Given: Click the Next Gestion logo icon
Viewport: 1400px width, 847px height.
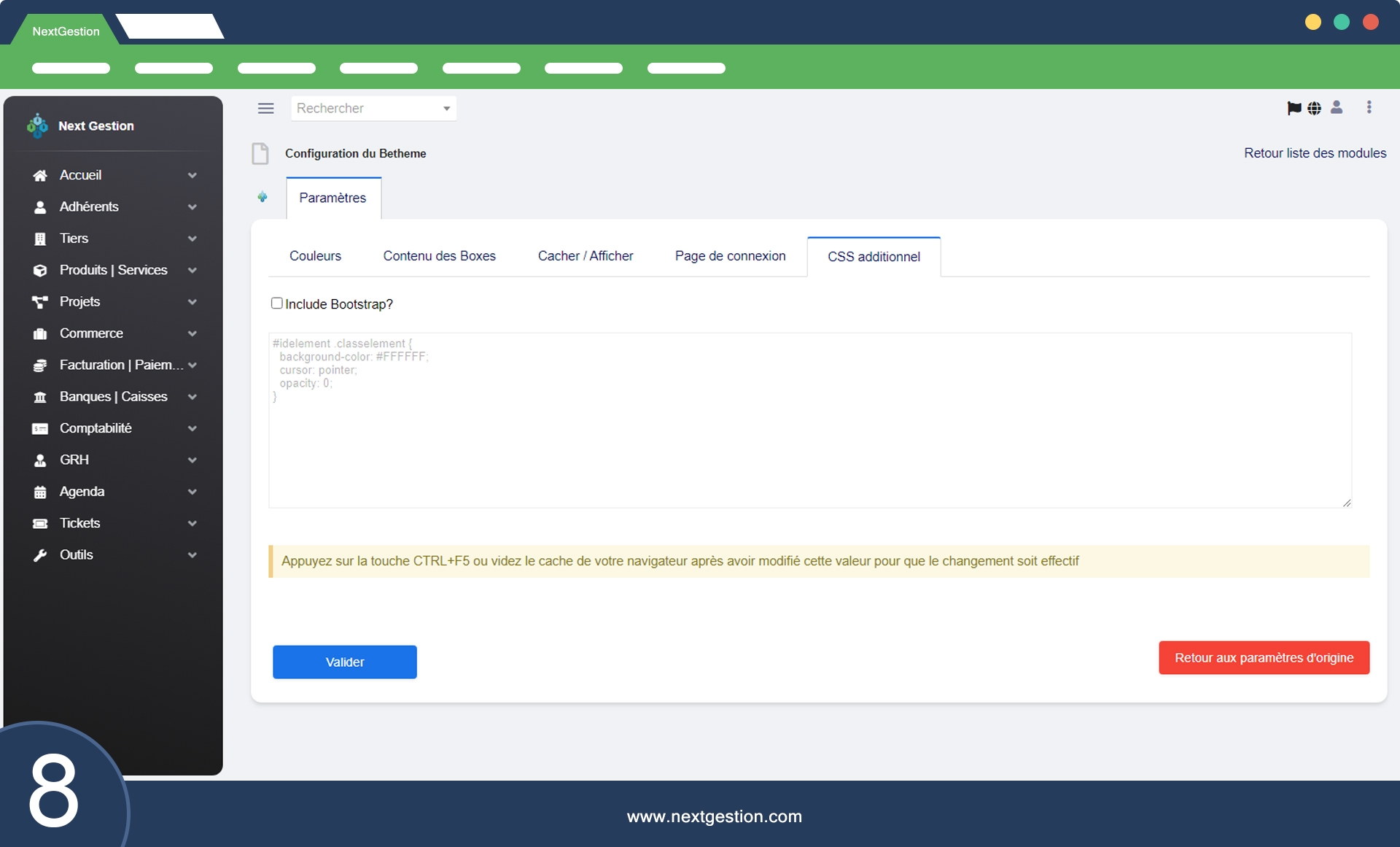Looking at the screenshot, I should pos(37,125).
